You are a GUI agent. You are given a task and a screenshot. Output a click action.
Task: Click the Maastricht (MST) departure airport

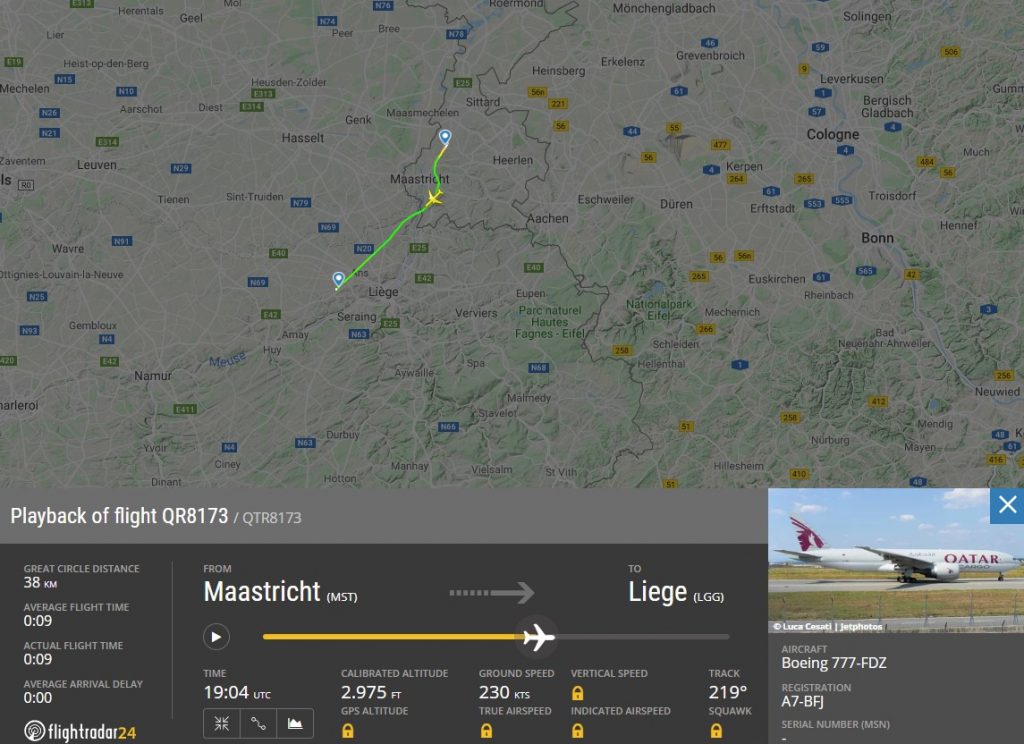280,592
